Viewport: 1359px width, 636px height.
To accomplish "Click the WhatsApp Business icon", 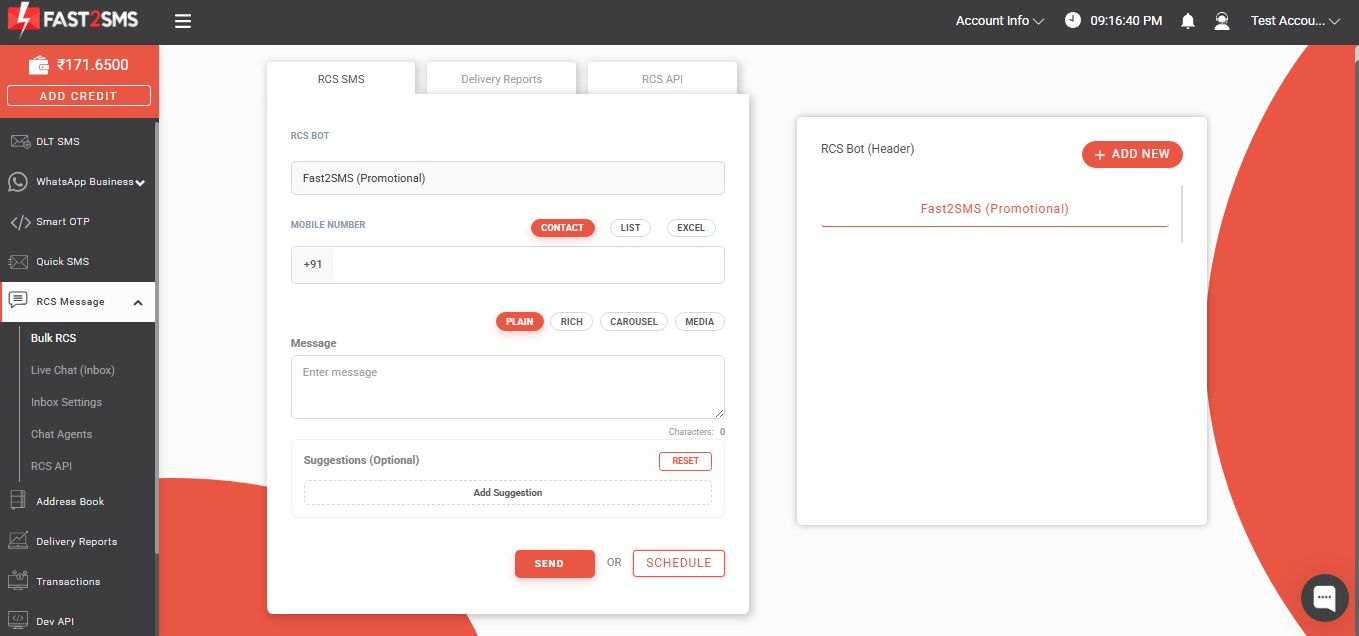I will point(18,182).
